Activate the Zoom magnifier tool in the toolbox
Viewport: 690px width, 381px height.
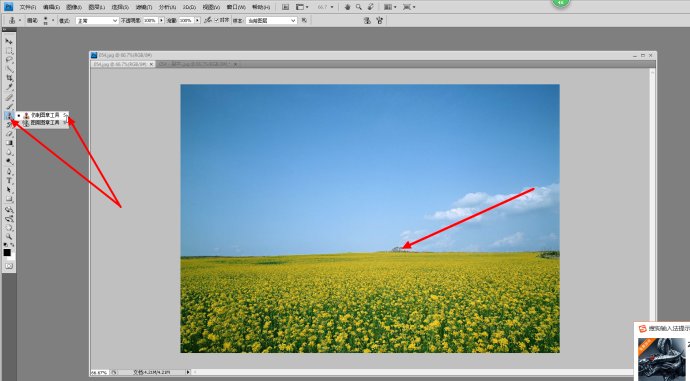(9, 236)
